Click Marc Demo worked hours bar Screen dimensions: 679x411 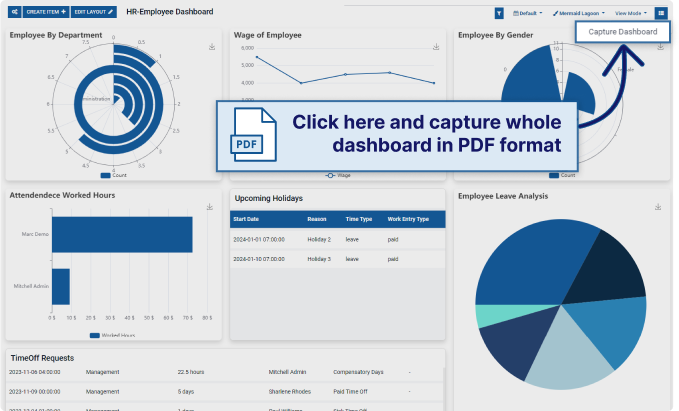click(x=122, y=235)
